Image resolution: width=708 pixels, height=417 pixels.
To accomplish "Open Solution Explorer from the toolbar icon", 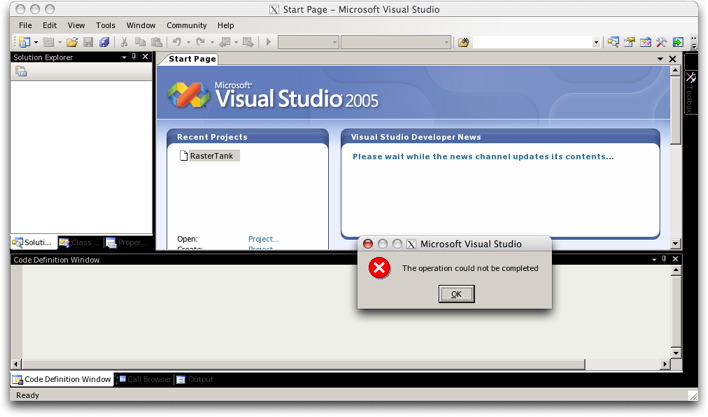I will pos(613,42).
